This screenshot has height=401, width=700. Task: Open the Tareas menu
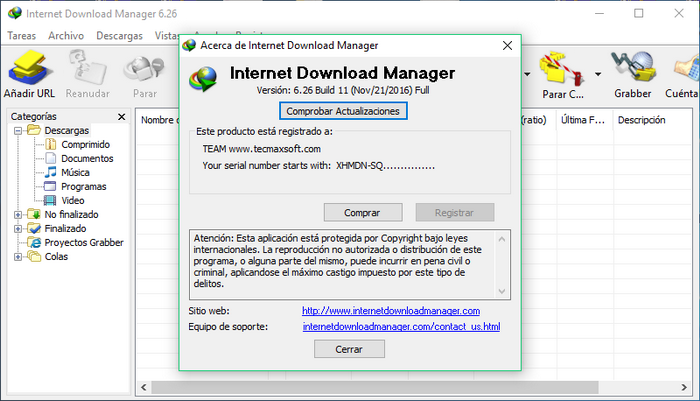[x=21, y=36]
